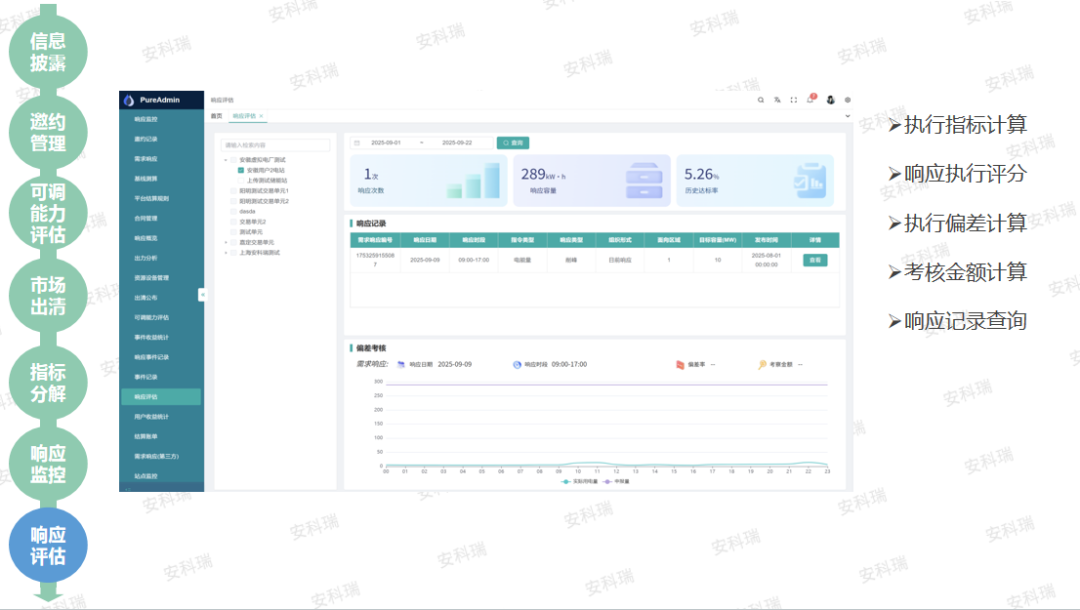The image size is (1080, 610).
Task: Click the 响应日期 calendar icon in 偏差考核
Action: [x=401, y=364]
